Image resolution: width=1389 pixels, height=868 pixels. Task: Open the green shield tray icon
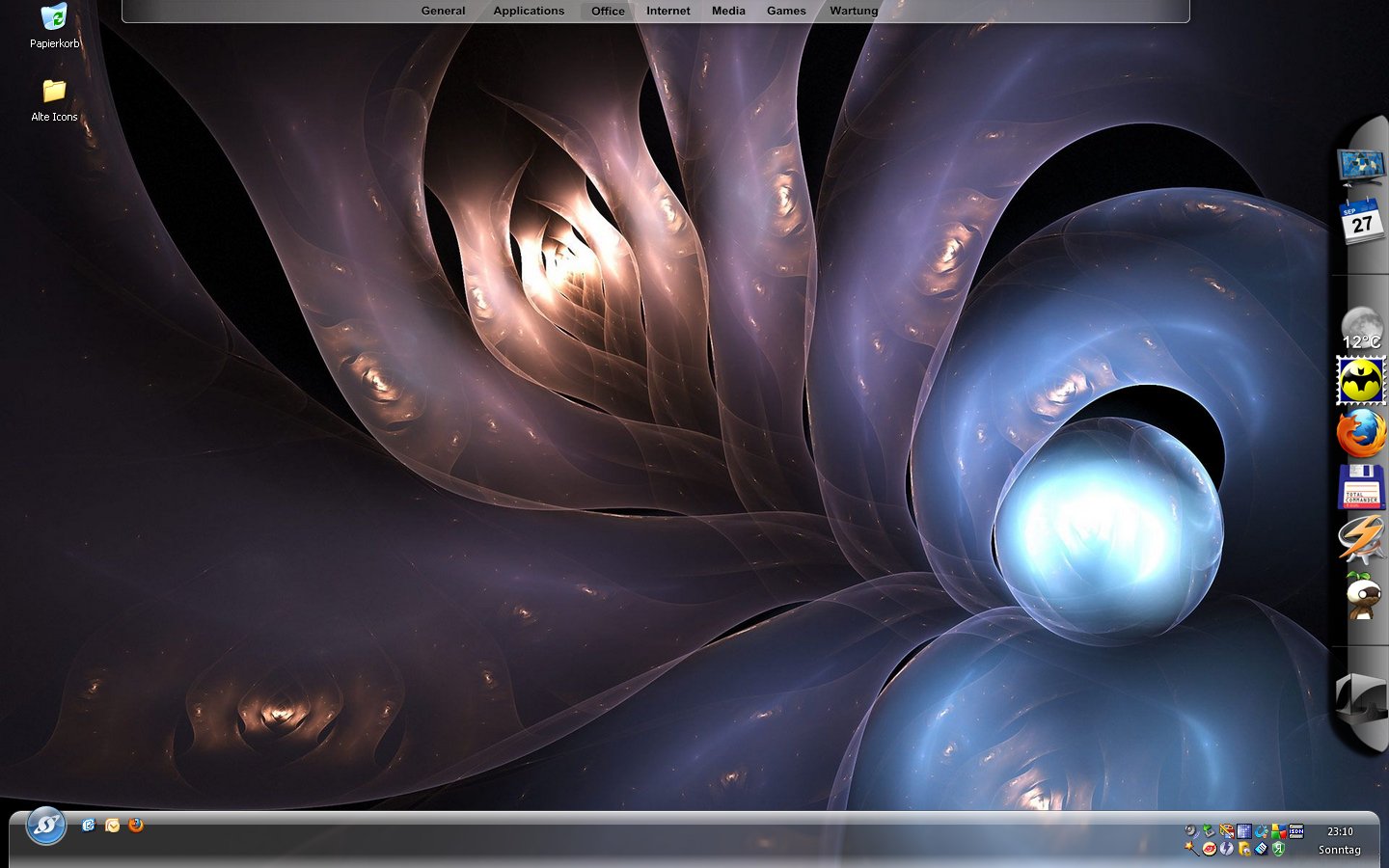pyautogui.click(x=1279, y=849)
